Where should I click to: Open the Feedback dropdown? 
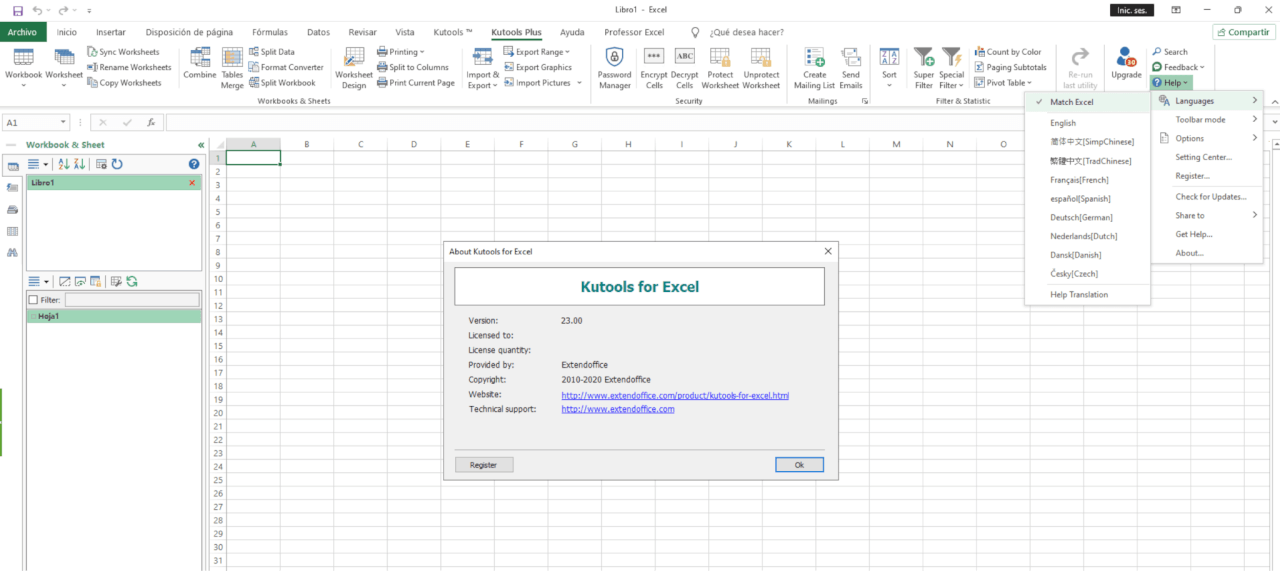coord(1178,67)
